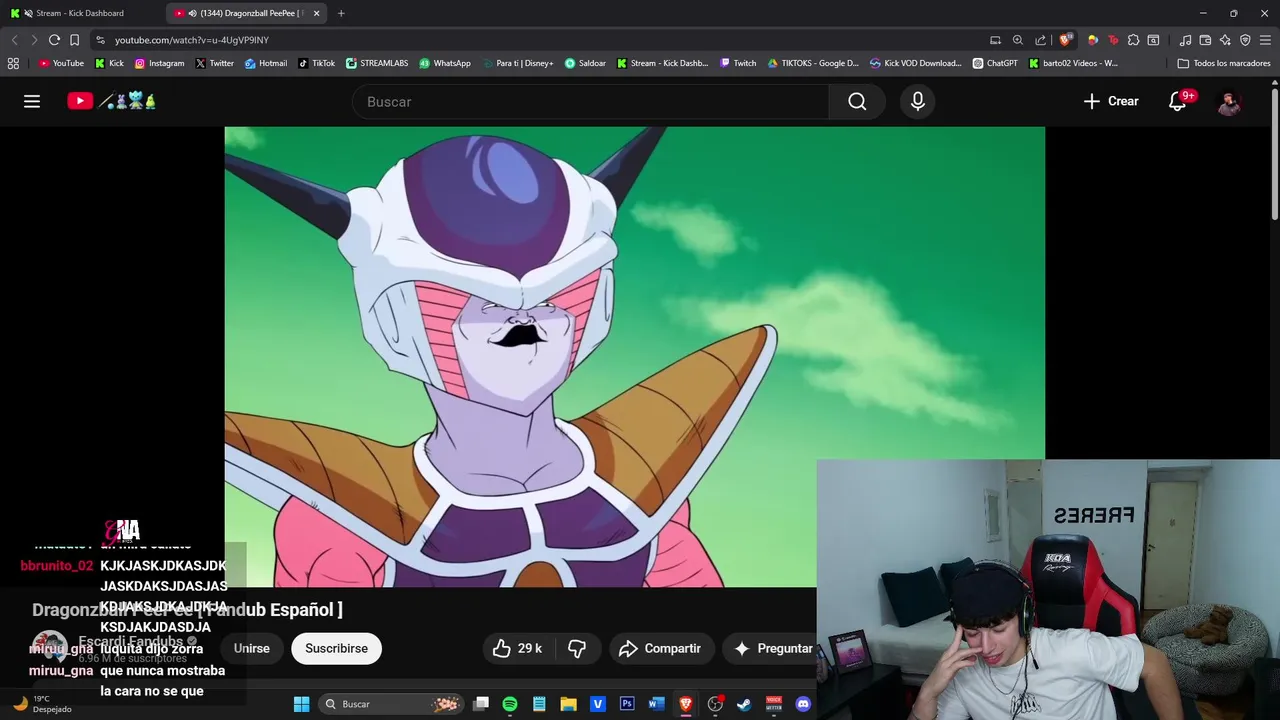
Task: Open Steam from the taskbar
Action: point(744,704)
